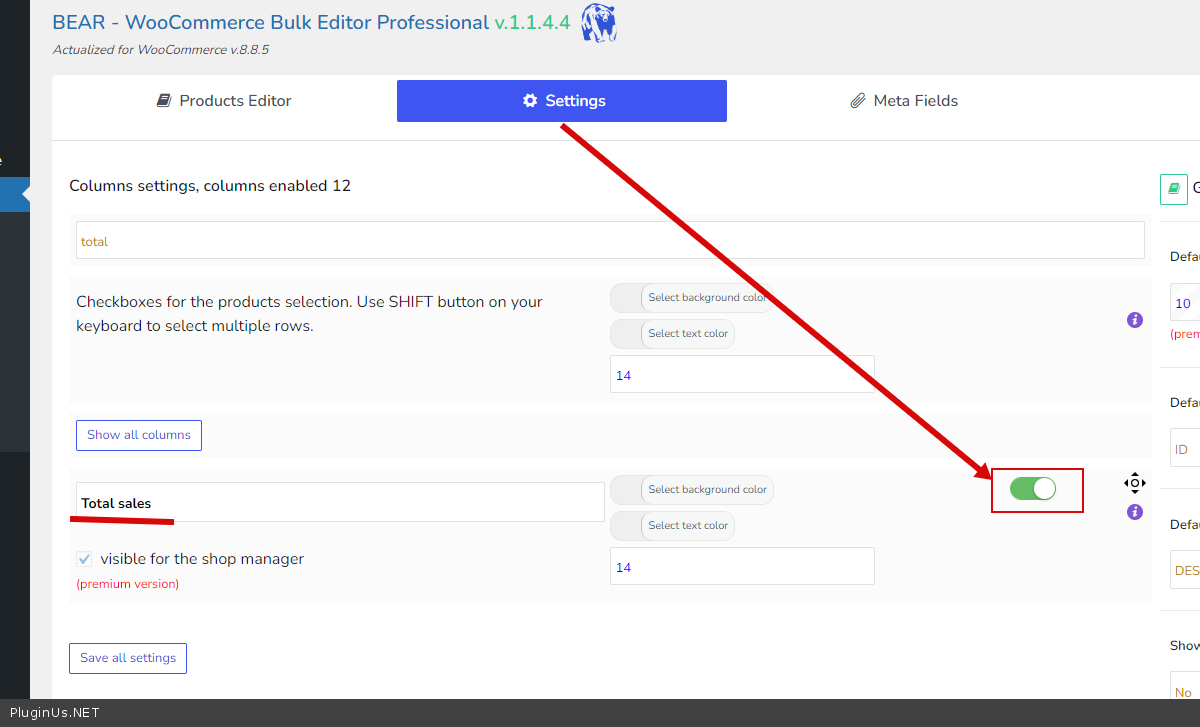Click the Total sales title field
Image resolution: width=1200 pixels, height=727 pixels.
point(340,503)
